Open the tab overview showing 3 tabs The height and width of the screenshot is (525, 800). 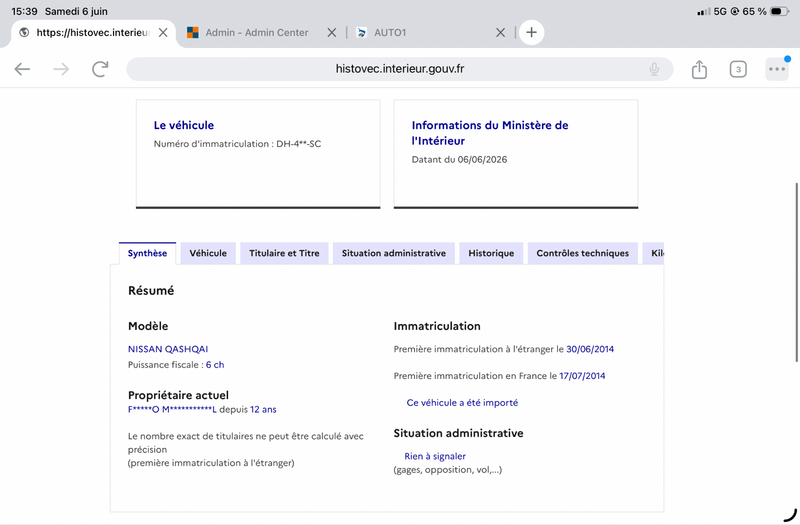(x=738, y=69)
